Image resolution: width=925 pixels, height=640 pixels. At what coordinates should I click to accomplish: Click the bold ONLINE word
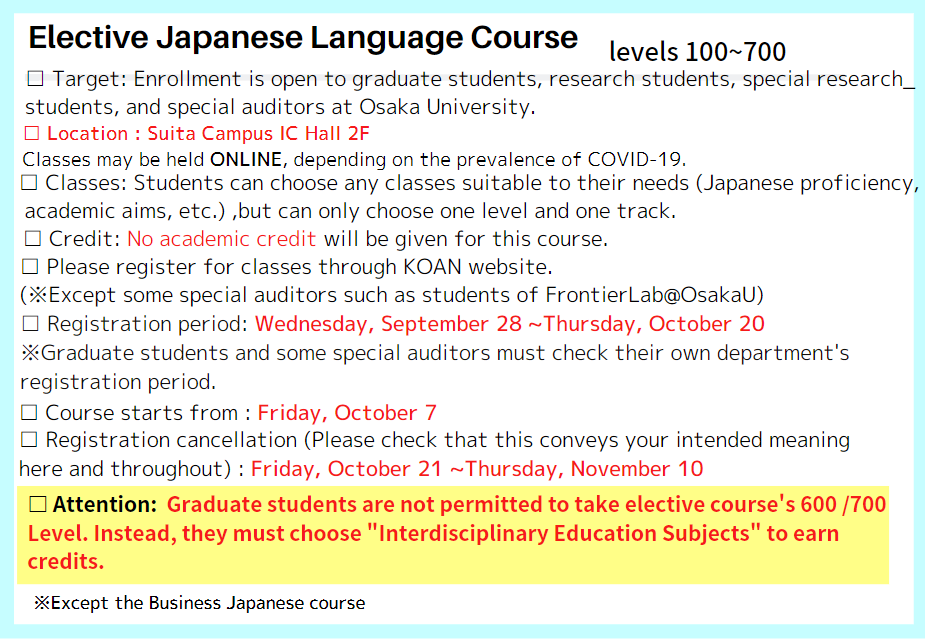246,159
